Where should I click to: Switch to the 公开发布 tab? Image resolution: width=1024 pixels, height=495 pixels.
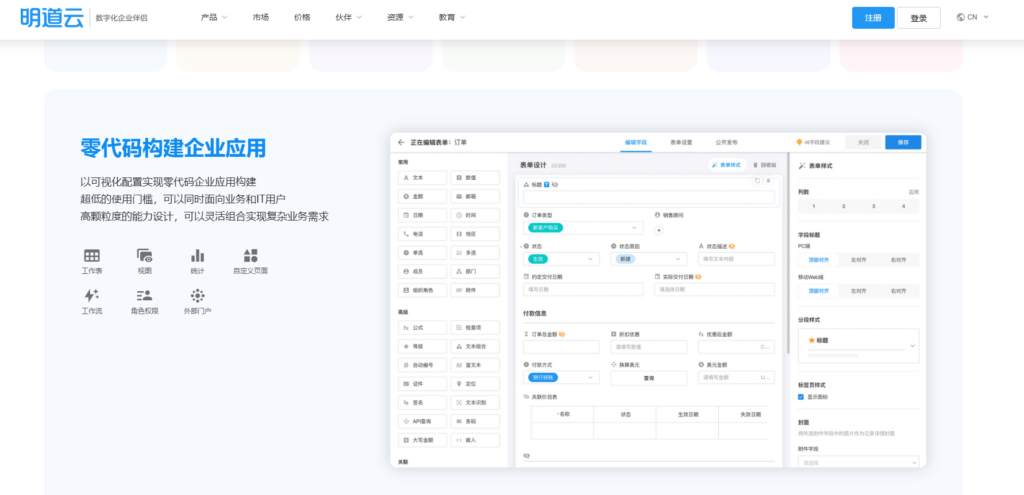[726, 142]
